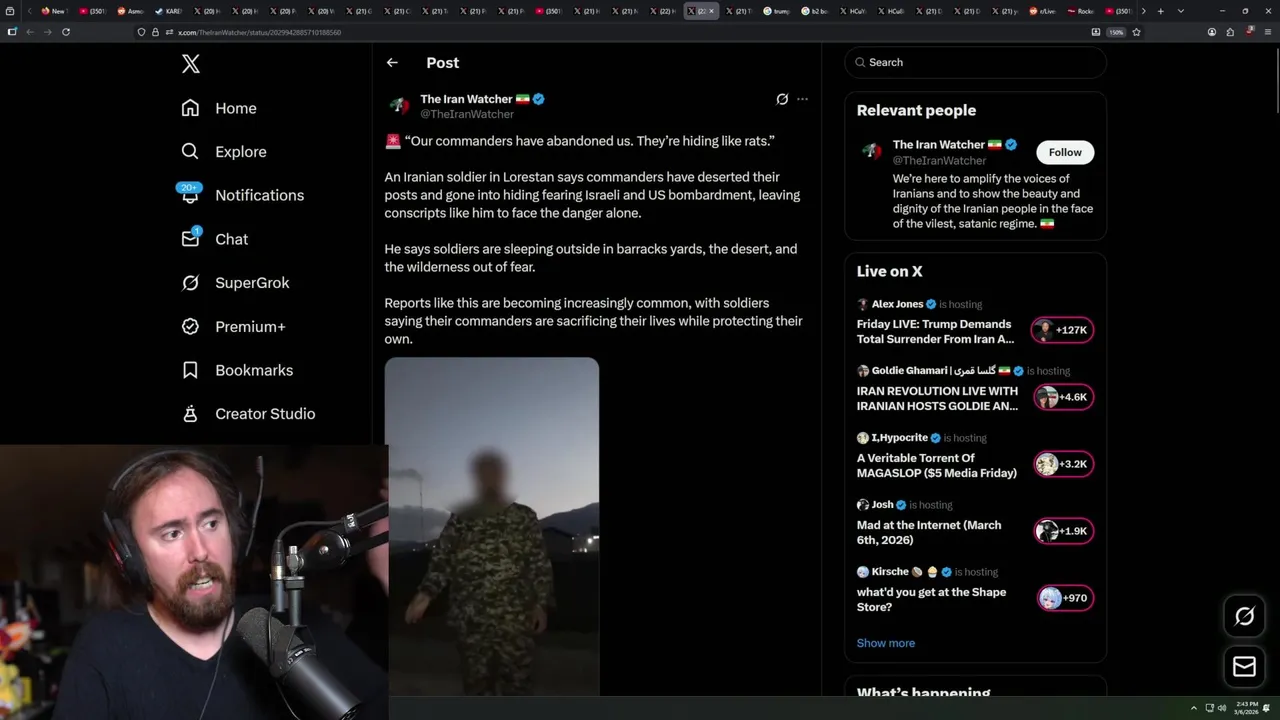This screenshot has height=720, width=1280.
Task: Open volume control in system tray
Action: [1222, 708]
